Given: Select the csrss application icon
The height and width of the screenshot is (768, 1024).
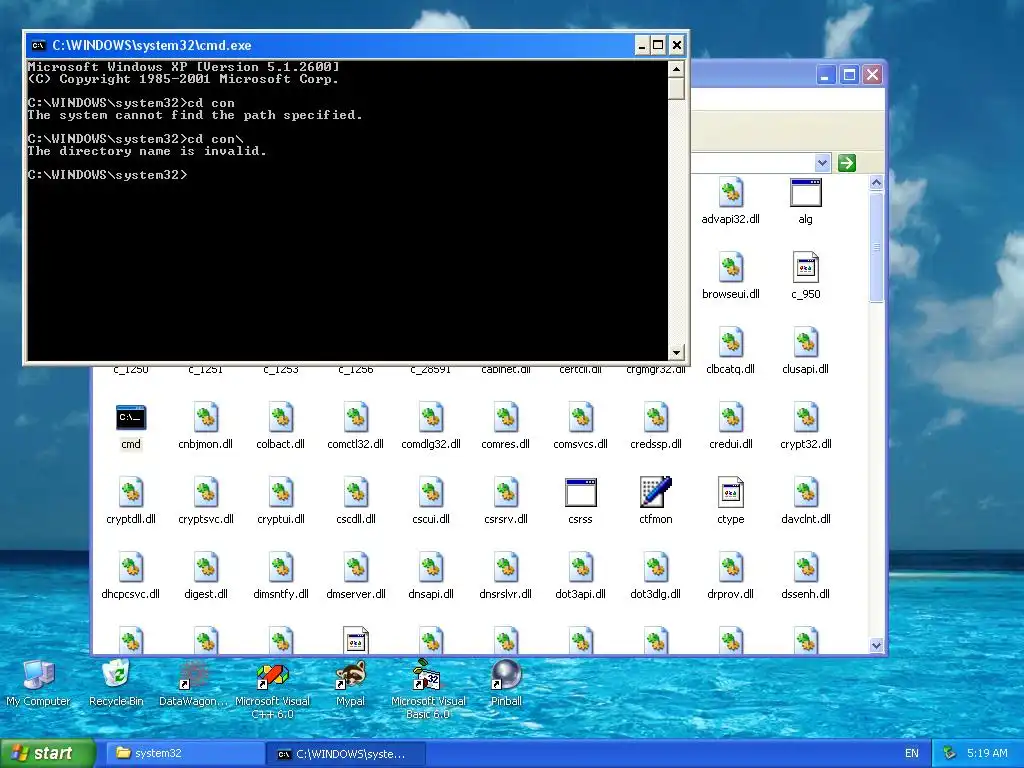Looking at the screenshot, I should [x=581, y=493].
